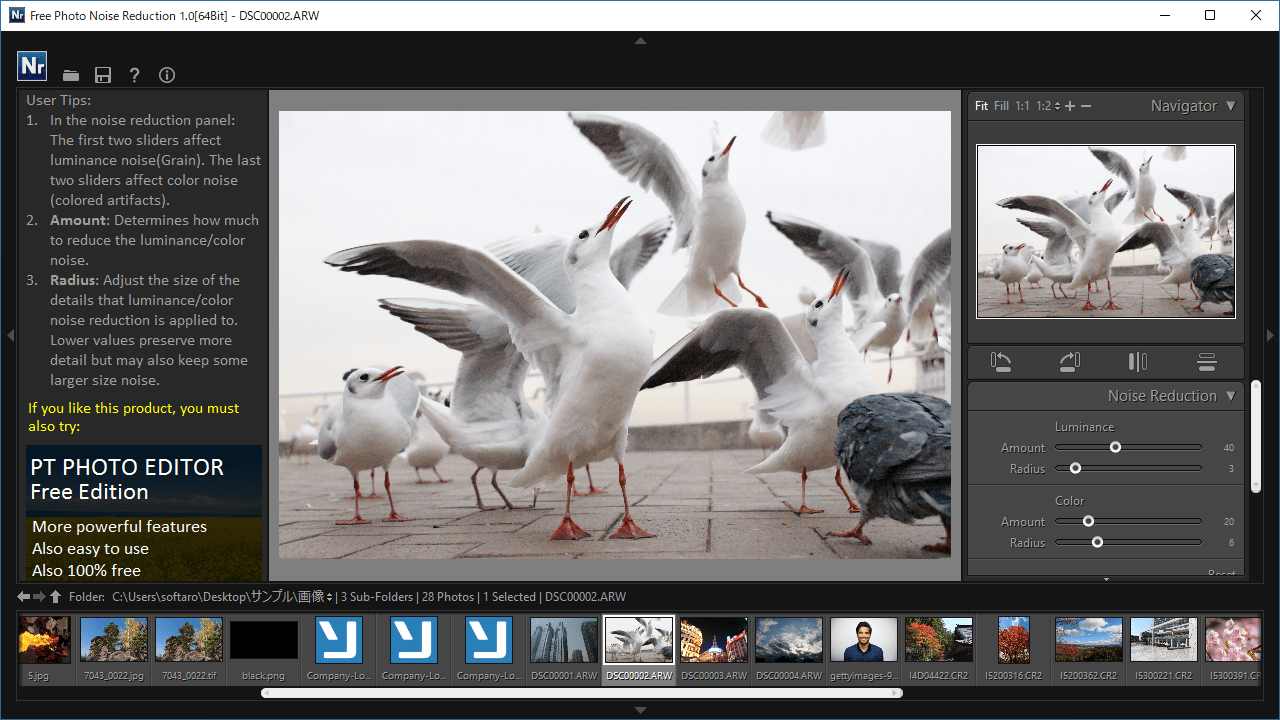Screen dimensions: 1280x720
Task: Expand the panel below with small down arrow
Action: 1106,579
